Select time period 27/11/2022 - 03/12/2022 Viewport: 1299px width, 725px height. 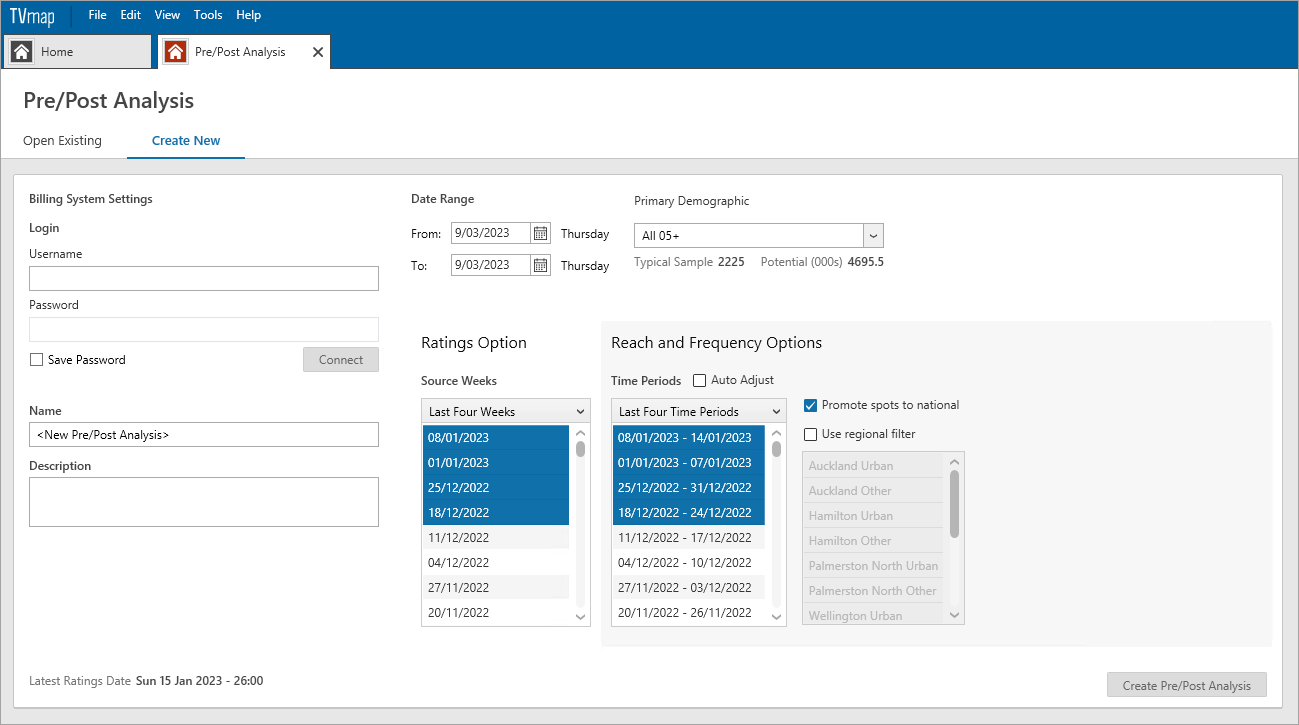(689, 587)
